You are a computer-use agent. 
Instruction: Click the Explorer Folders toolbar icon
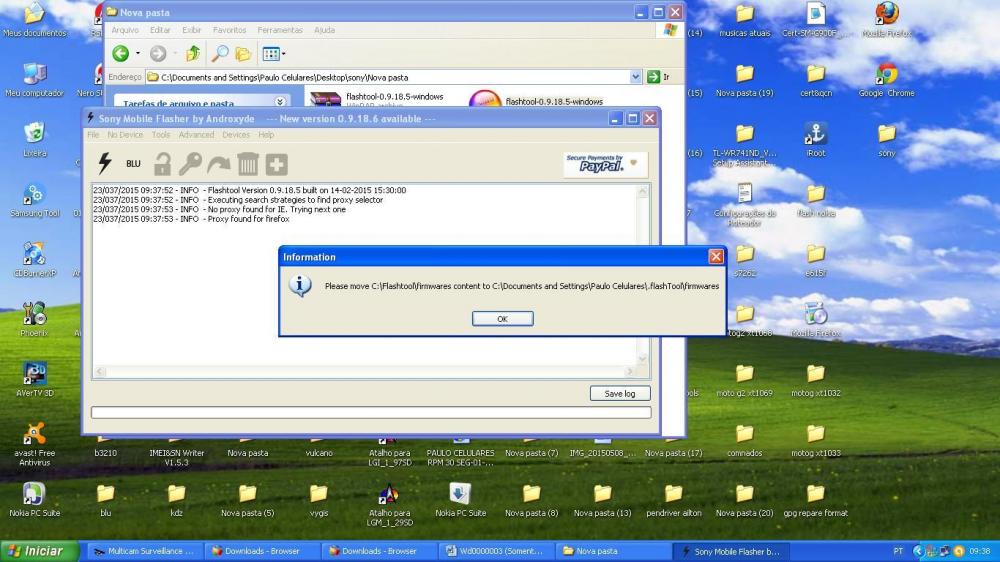[x=242, y=54]
